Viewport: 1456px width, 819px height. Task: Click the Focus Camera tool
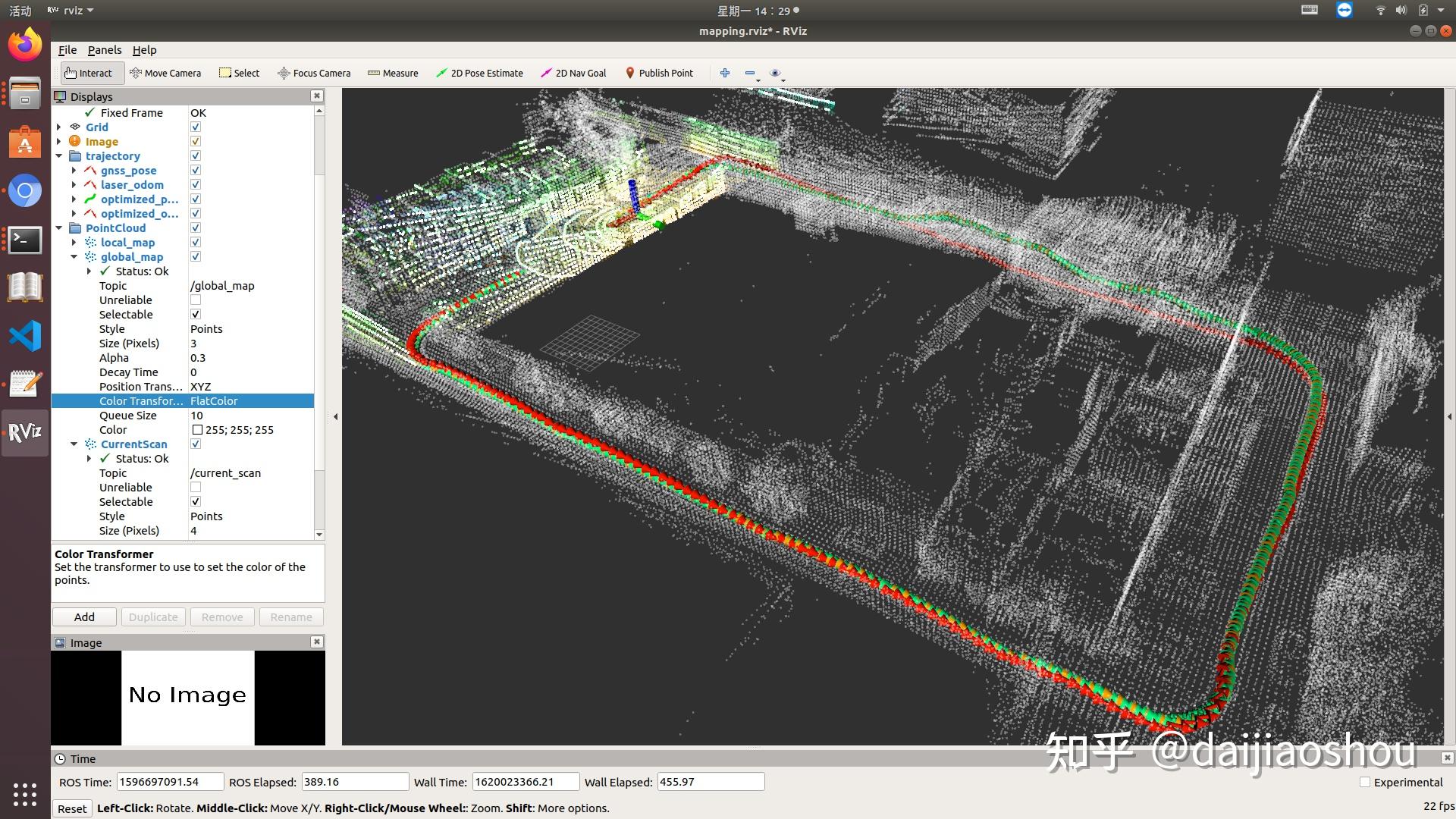tap(314, 73)
